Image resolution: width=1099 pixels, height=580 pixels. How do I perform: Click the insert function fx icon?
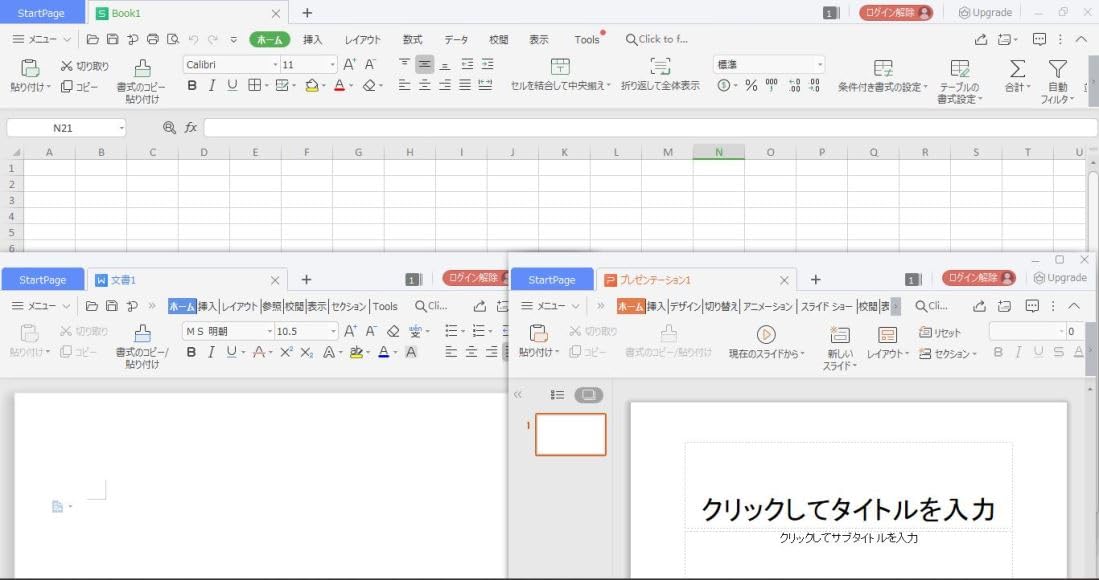click(191, 128)
